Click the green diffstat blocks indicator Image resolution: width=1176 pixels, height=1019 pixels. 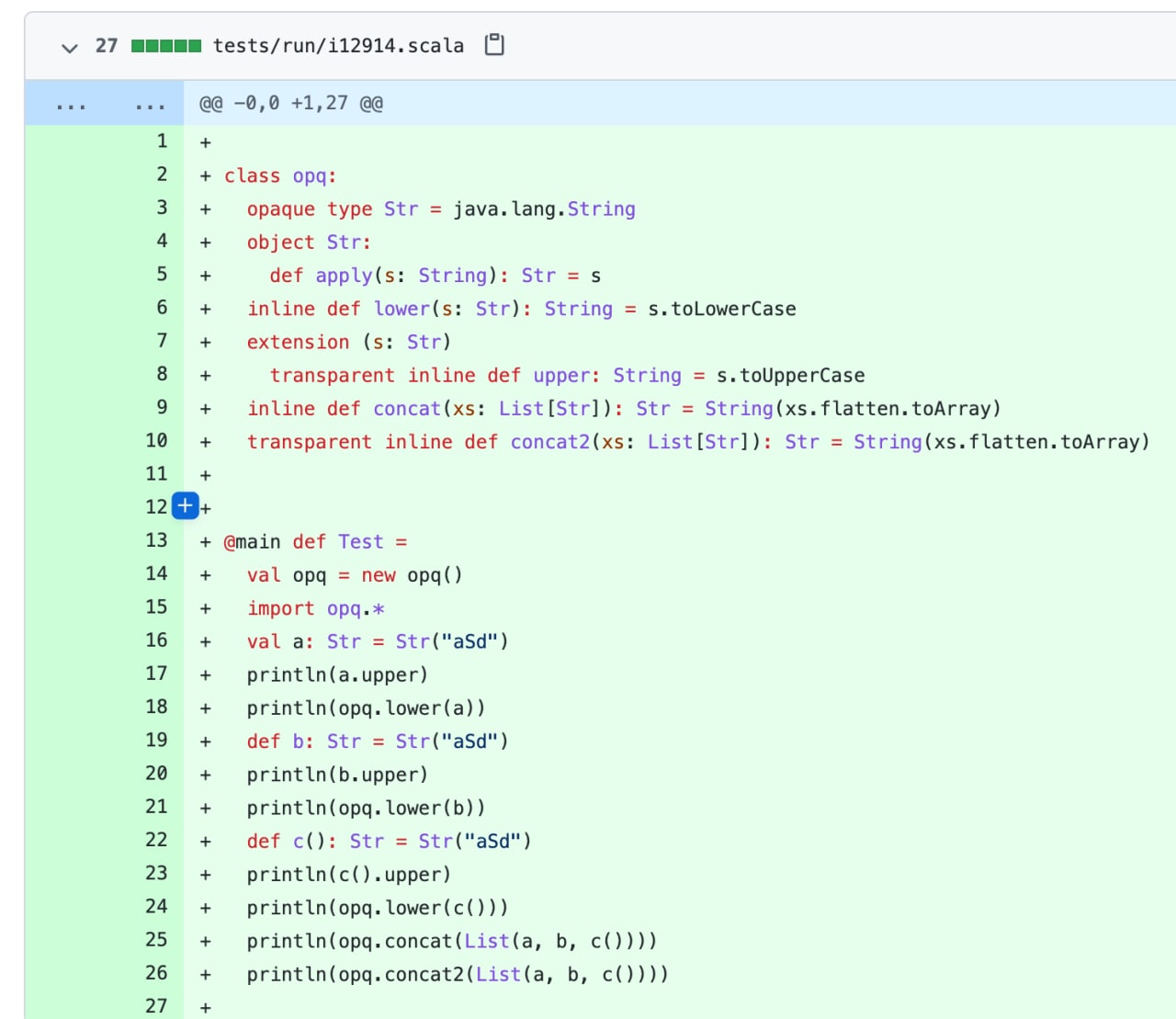165,46
